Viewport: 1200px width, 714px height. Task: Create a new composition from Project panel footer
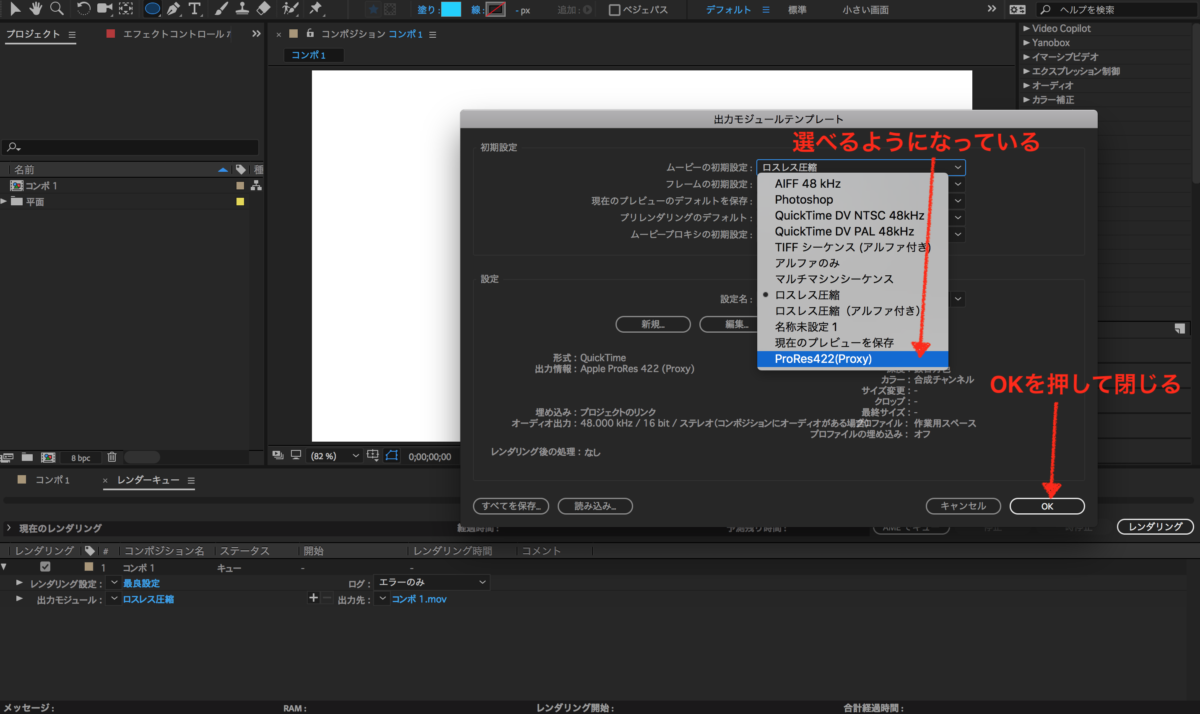(x=47, y=457)
